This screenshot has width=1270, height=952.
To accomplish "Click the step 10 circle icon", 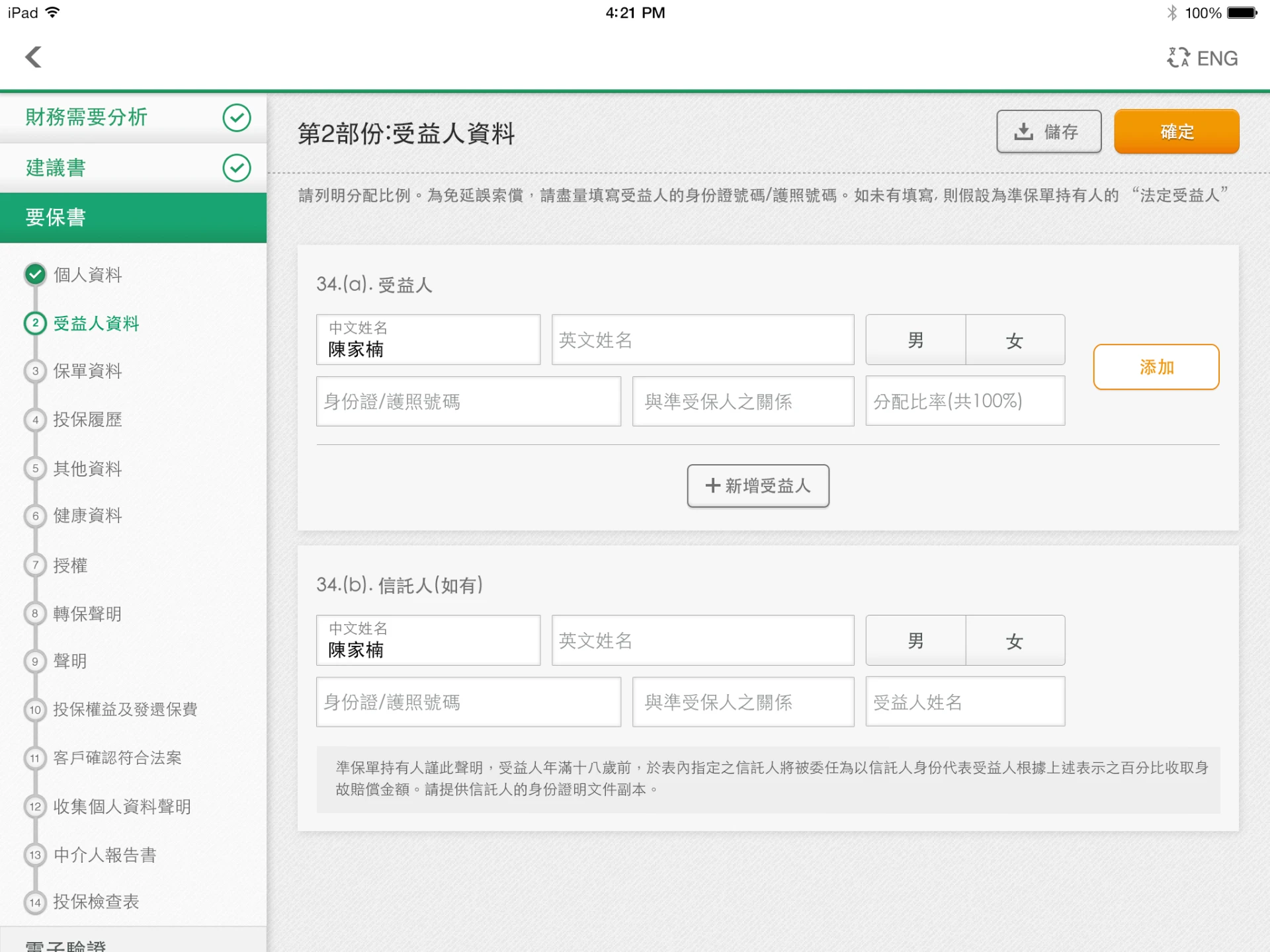I will click(x=35, y=710).
